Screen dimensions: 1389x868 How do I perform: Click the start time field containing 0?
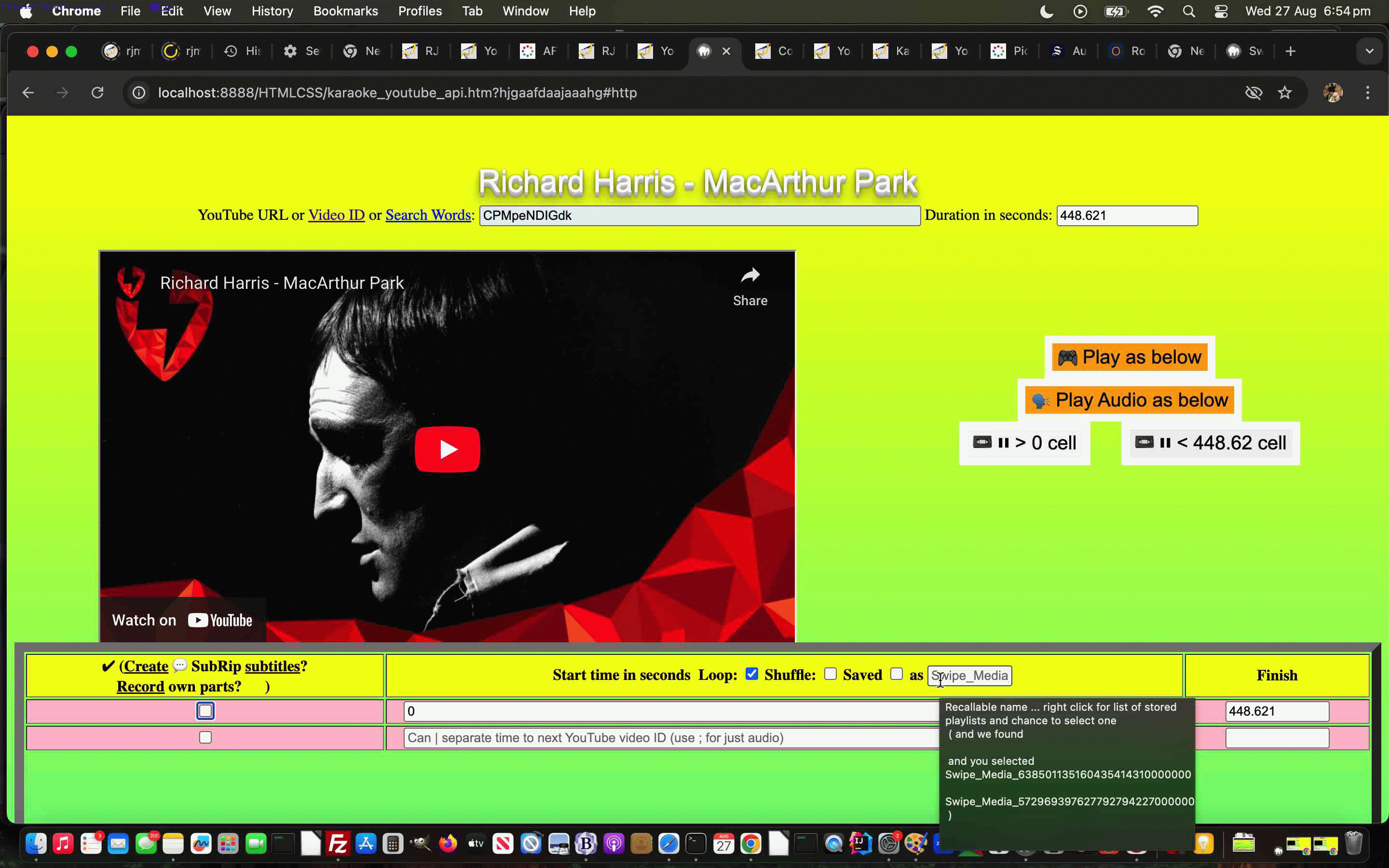tap(671, 711)
